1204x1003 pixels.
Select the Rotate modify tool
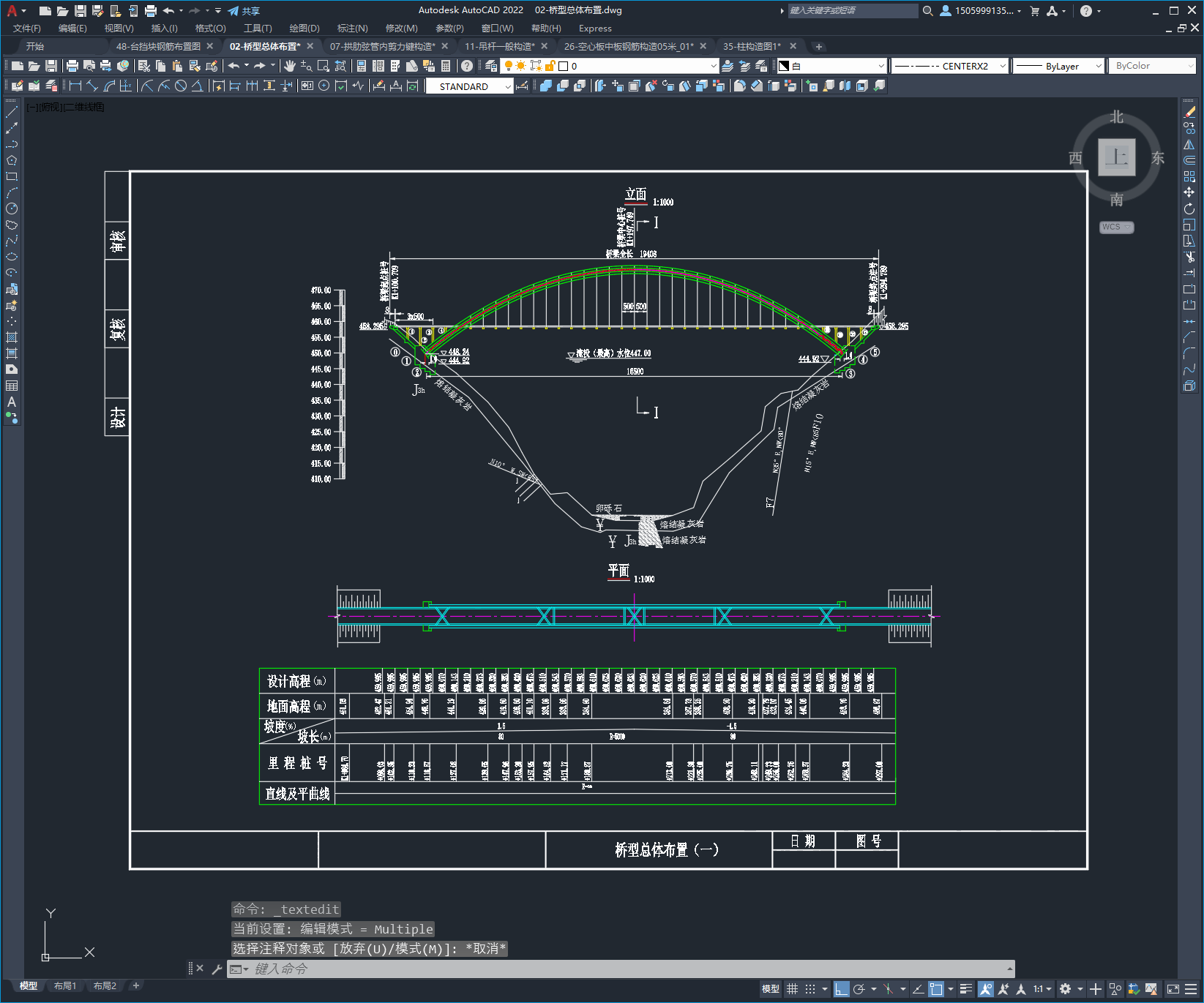1189,209
